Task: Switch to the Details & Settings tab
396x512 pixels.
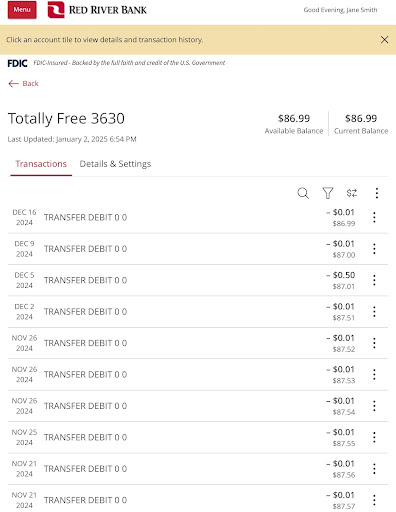Action: tap(115, 164)
